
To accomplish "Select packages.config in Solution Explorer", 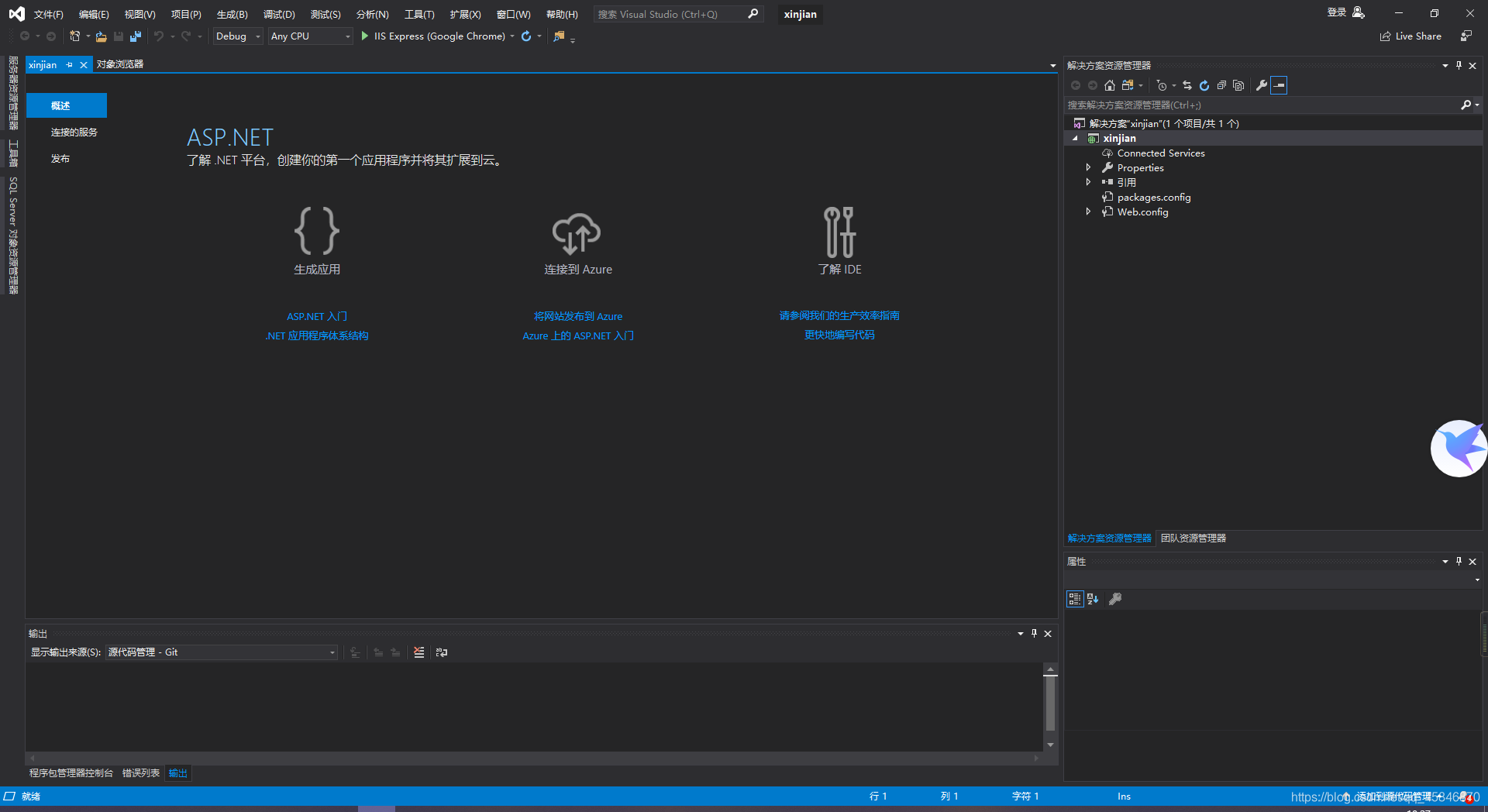I will [x=1154, y=198].
